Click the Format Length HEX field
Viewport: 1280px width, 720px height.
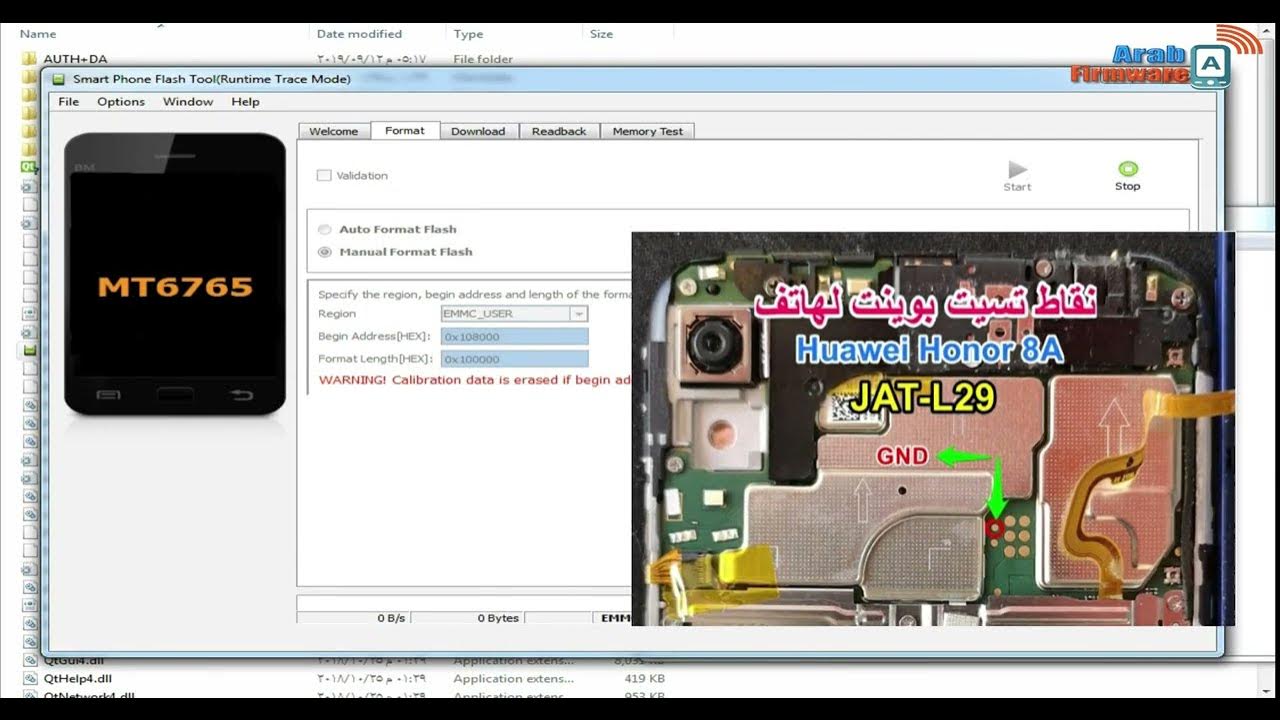[x=515, y=359]
